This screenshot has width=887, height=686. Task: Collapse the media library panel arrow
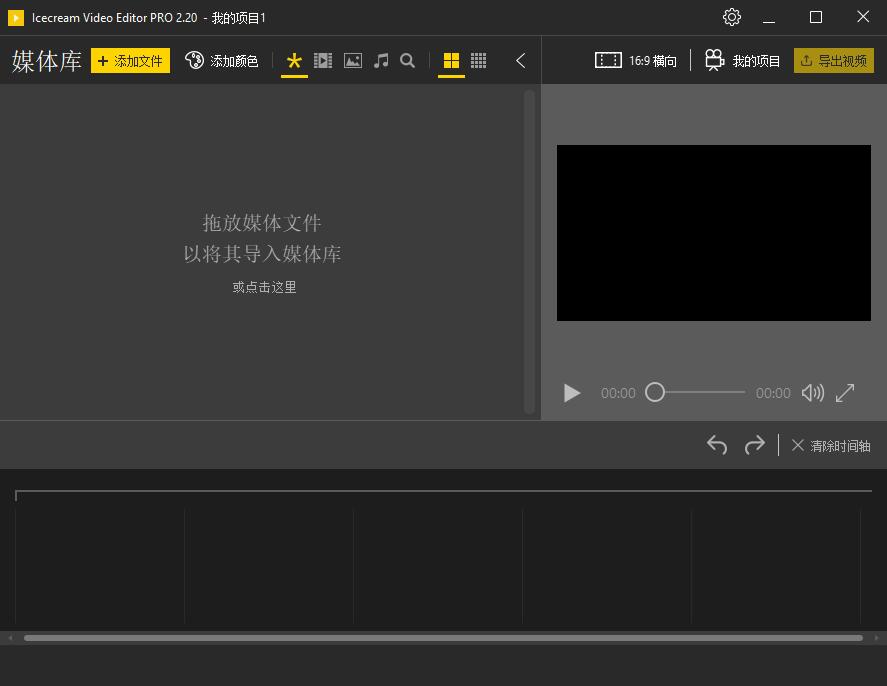tap(521, 61)
